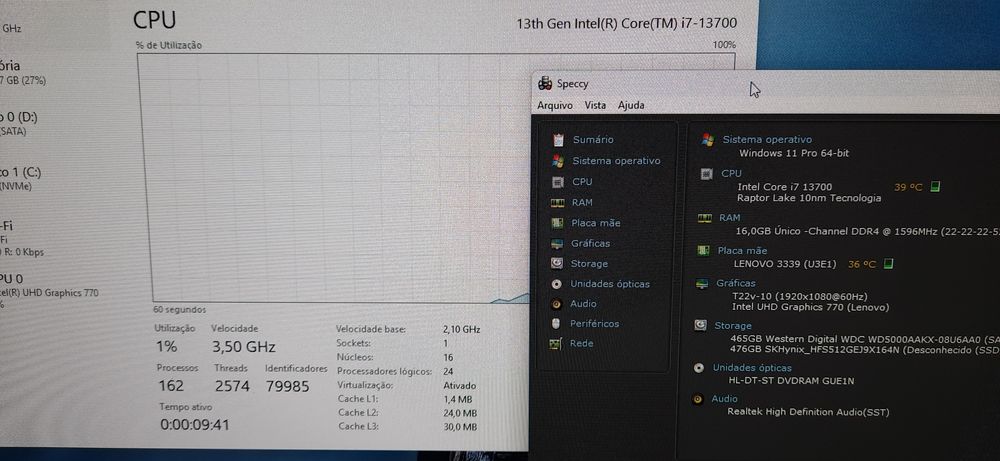
Task: Open the Sumário clipboard icon in Speccy
Action: [559, 140]
